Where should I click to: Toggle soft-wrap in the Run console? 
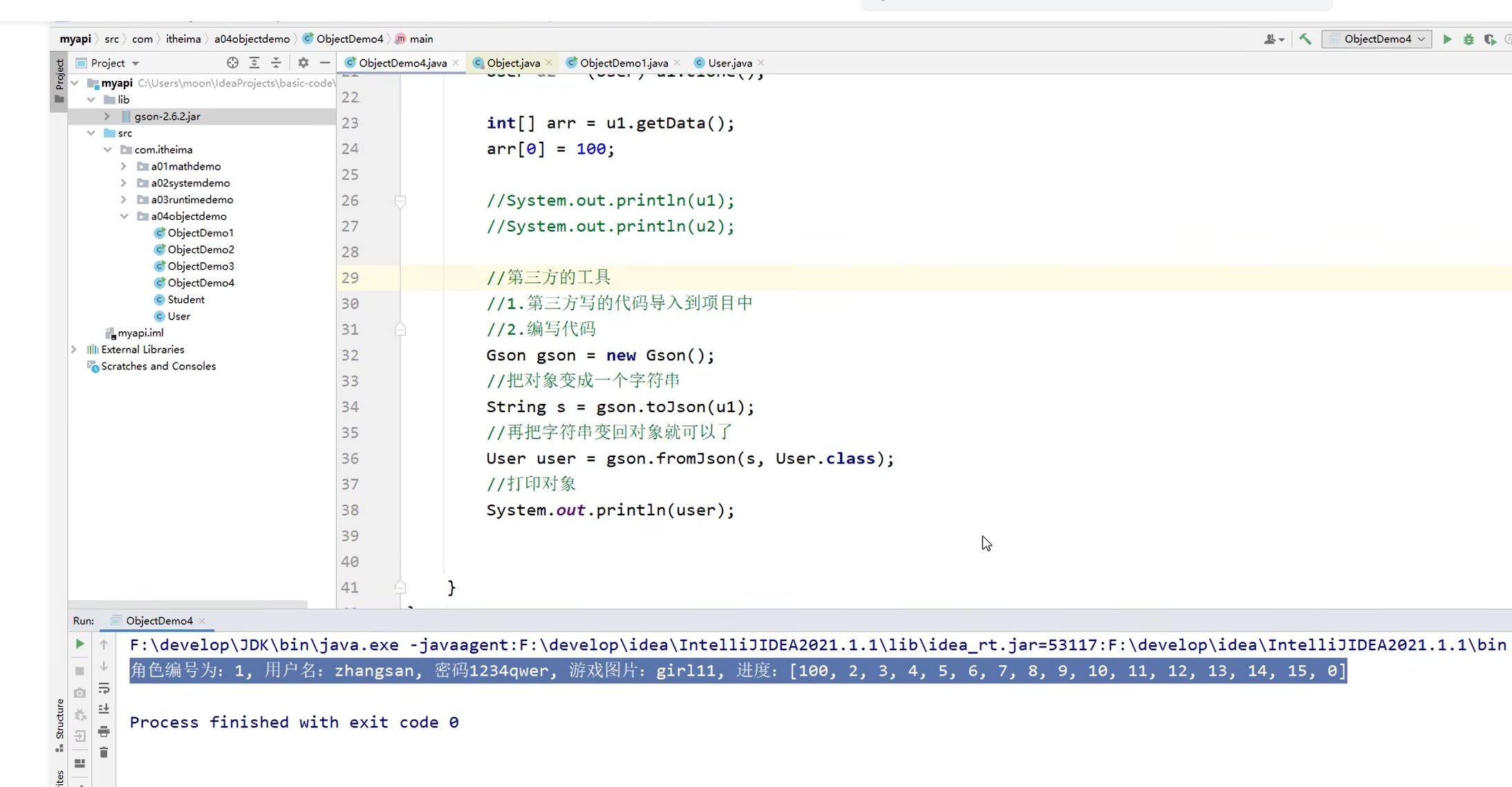click(x=104, y=688)
